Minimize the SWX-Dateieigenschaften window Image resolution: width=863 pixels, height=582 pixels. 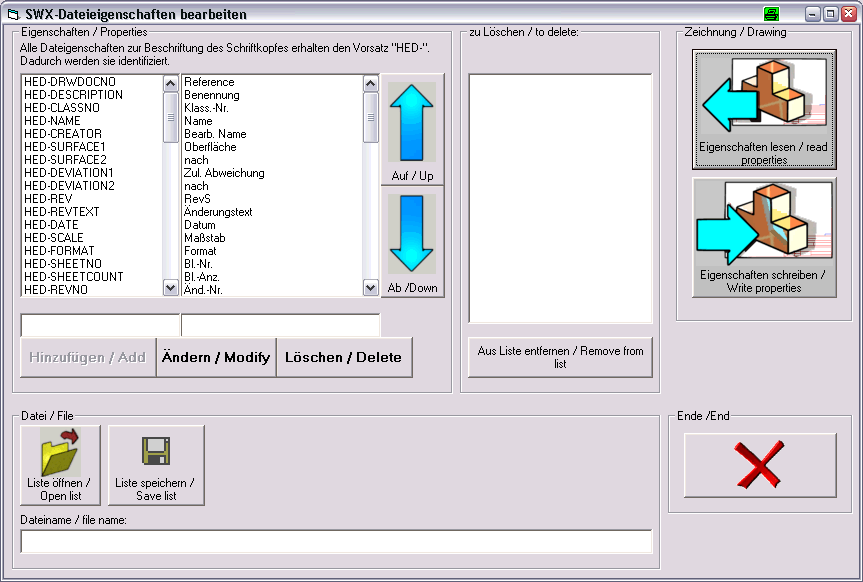click(x=813, y=14)
